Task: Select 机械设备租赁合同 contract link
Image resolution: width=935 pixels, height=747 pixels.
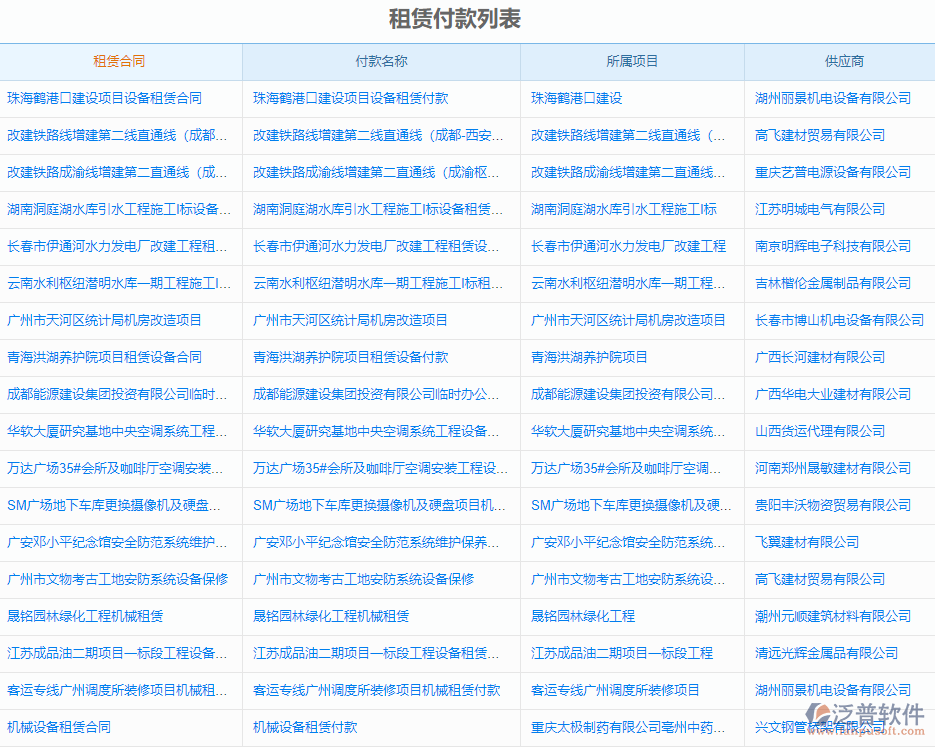Action: (74, 727)
